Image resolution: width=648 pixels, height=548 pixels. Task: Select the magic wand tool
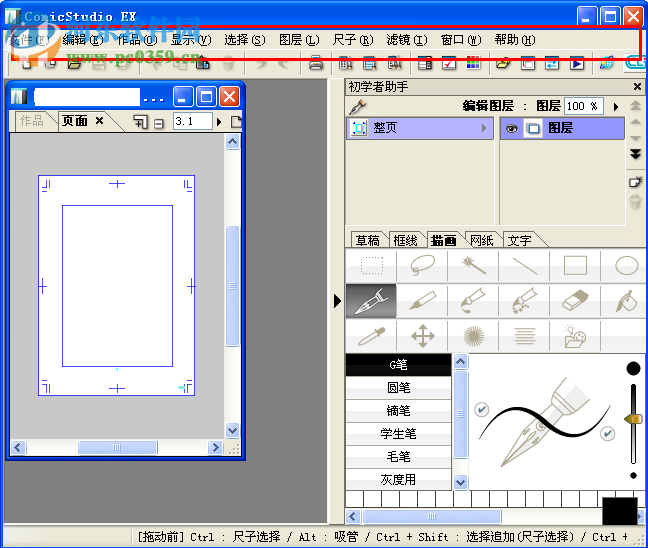click(x=473, y=266)
